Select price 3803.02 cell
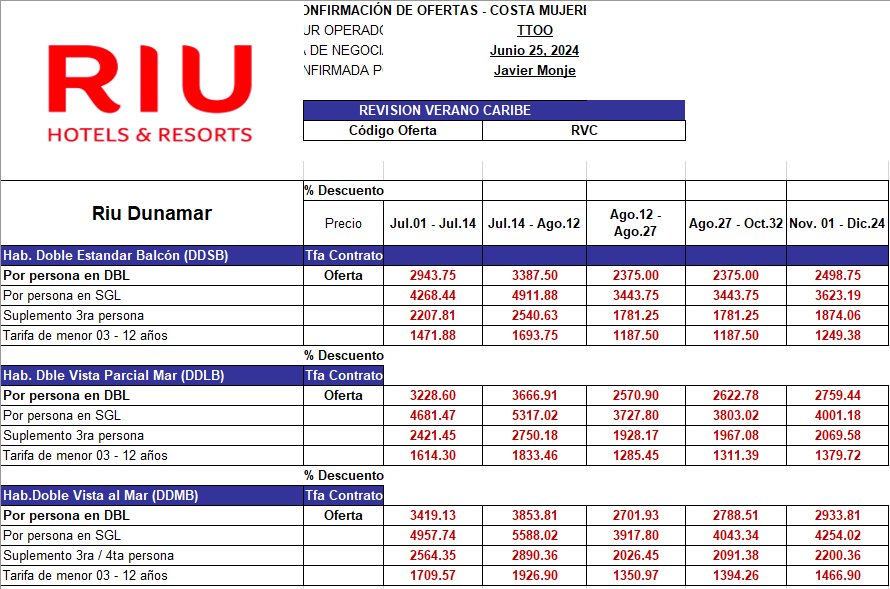Screen dimensions: 890x589 736,415
